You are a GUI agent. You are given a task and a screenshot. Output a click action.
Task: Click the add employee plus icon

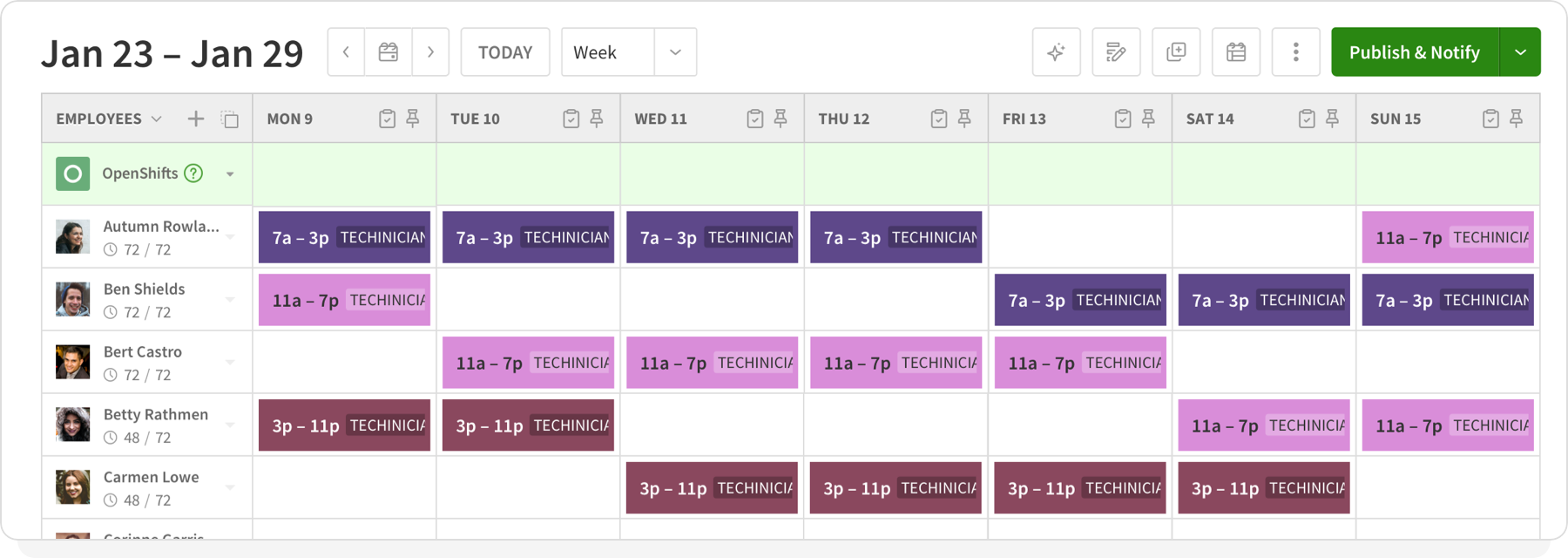(196, 119)
